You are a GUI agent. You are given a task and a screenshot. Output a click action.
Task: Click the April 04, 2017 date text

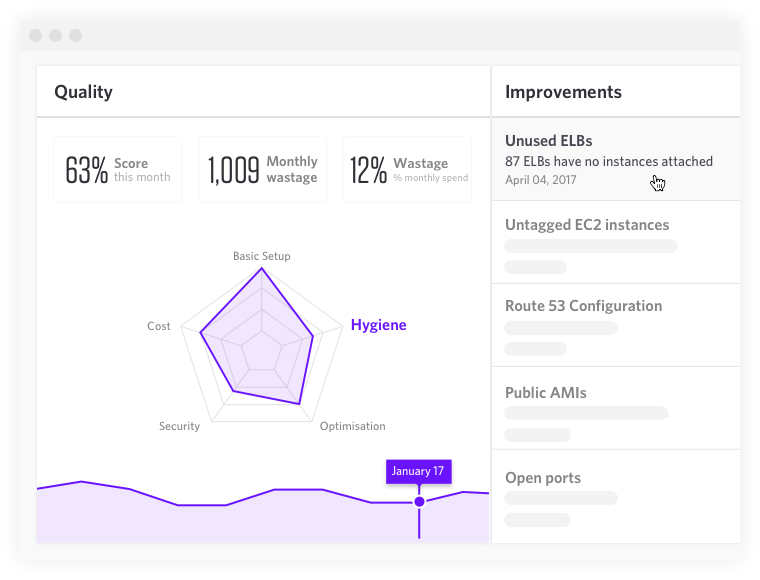(540, 180)
